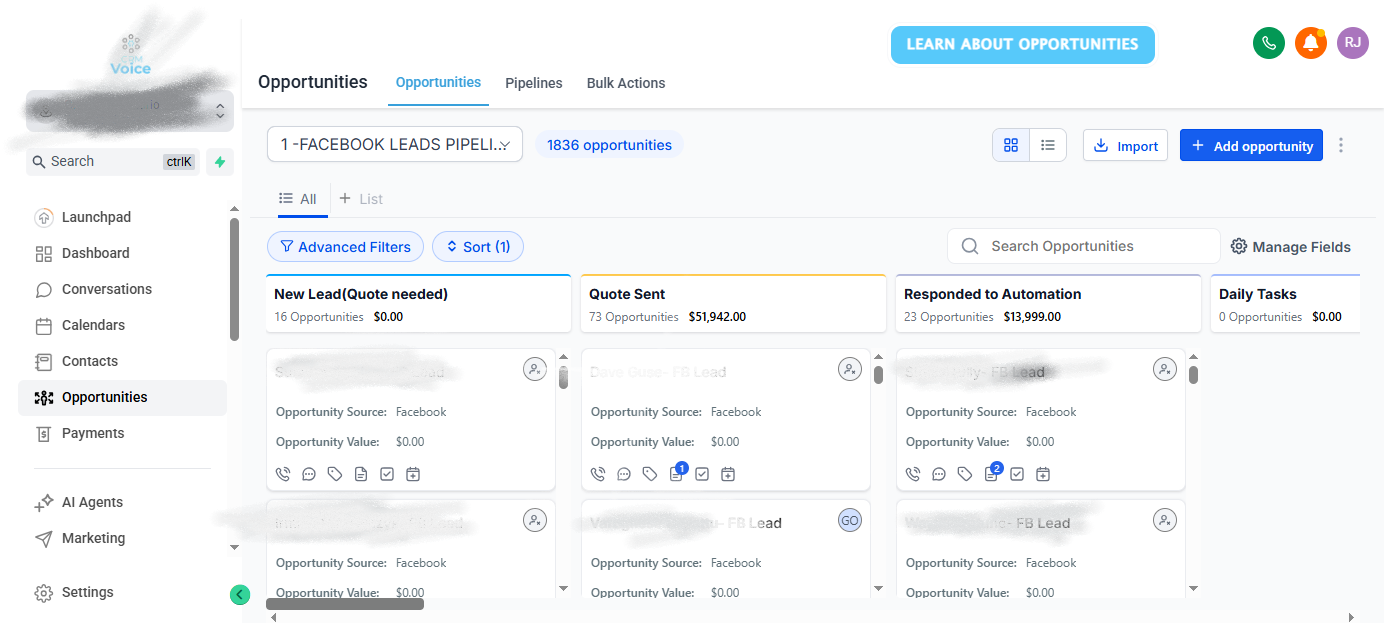Click phone icon on first Quote Sent card
Image resolution: width=1384 pixels, height=623 pixels.
pos(598,474)
